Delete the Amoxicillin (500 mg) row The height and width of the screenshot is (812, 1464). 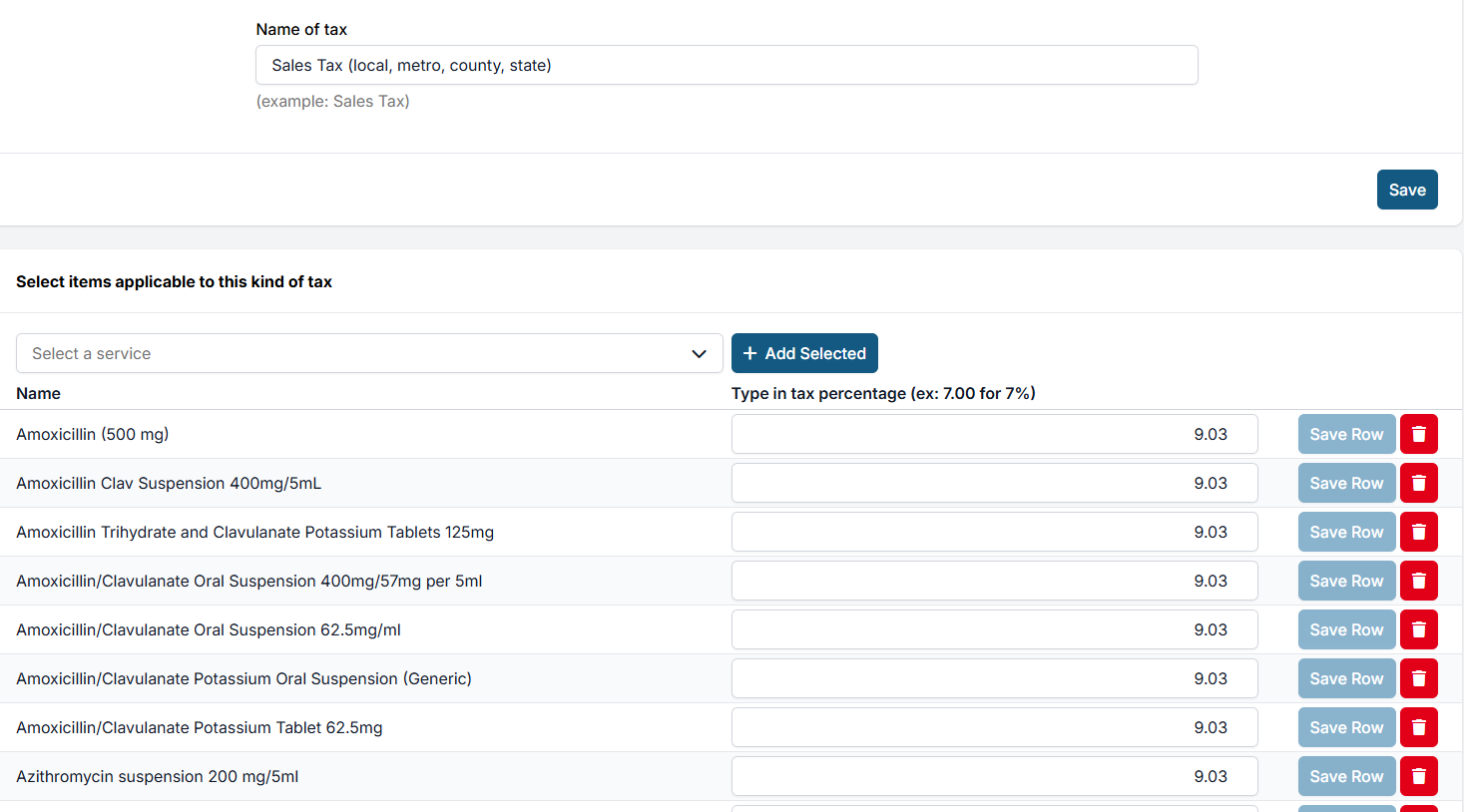[1418, 434]
